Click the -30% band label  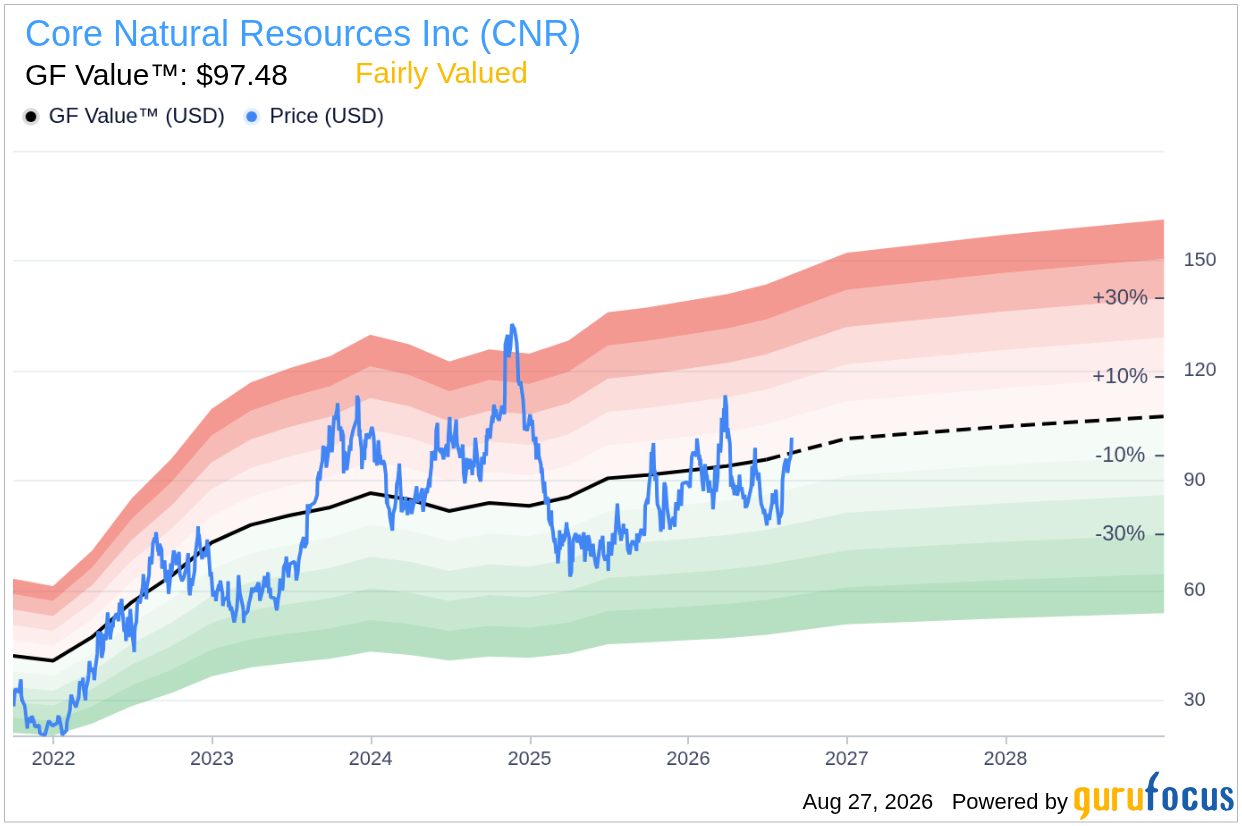pos(1121,534)
